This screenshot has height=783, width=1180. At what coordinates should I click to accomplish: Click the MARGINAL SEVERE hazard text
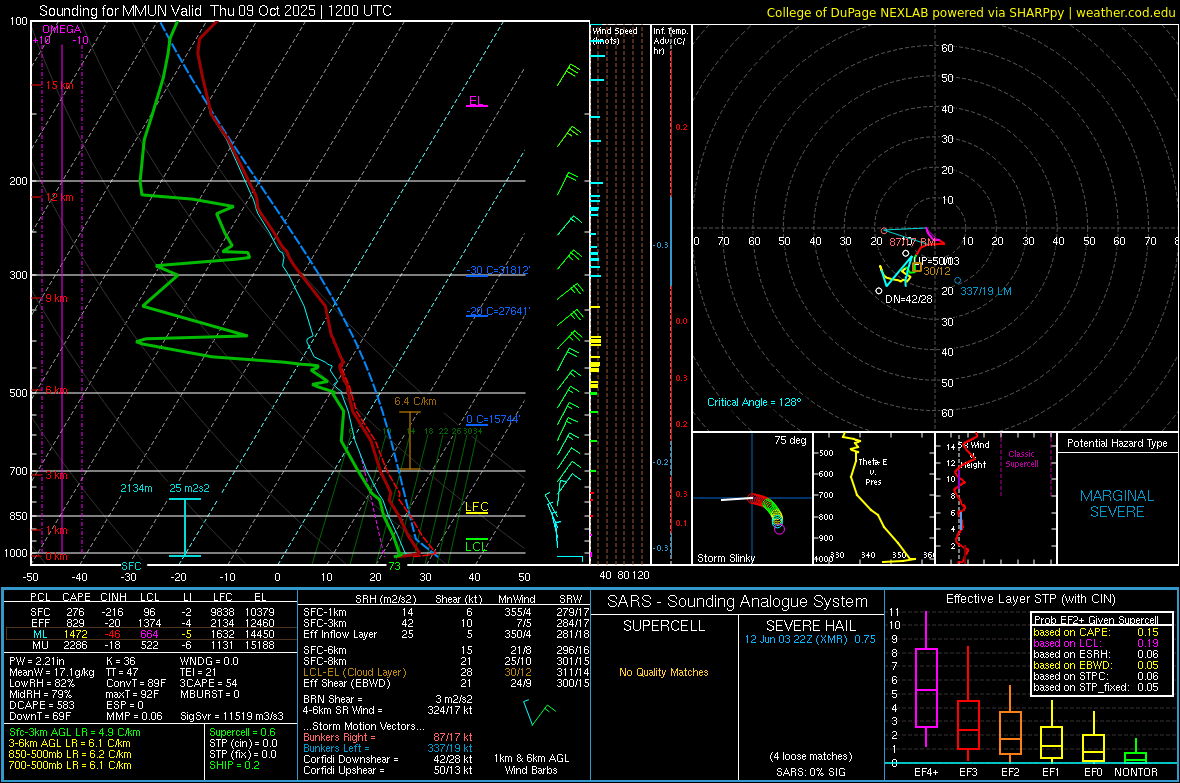point(1117,504)
